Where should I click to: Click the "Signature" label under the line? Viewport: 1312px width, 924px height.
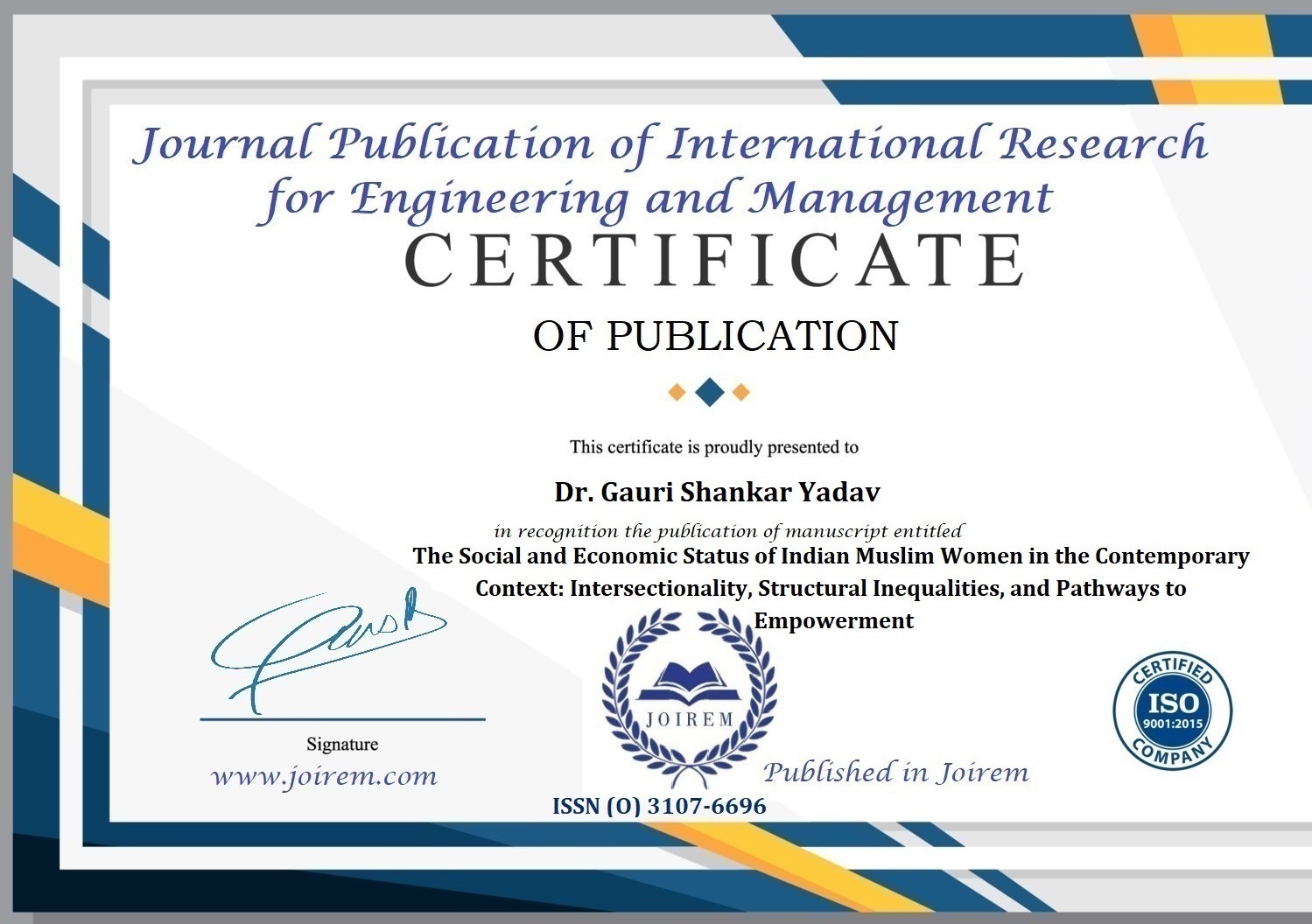point(342,745)
